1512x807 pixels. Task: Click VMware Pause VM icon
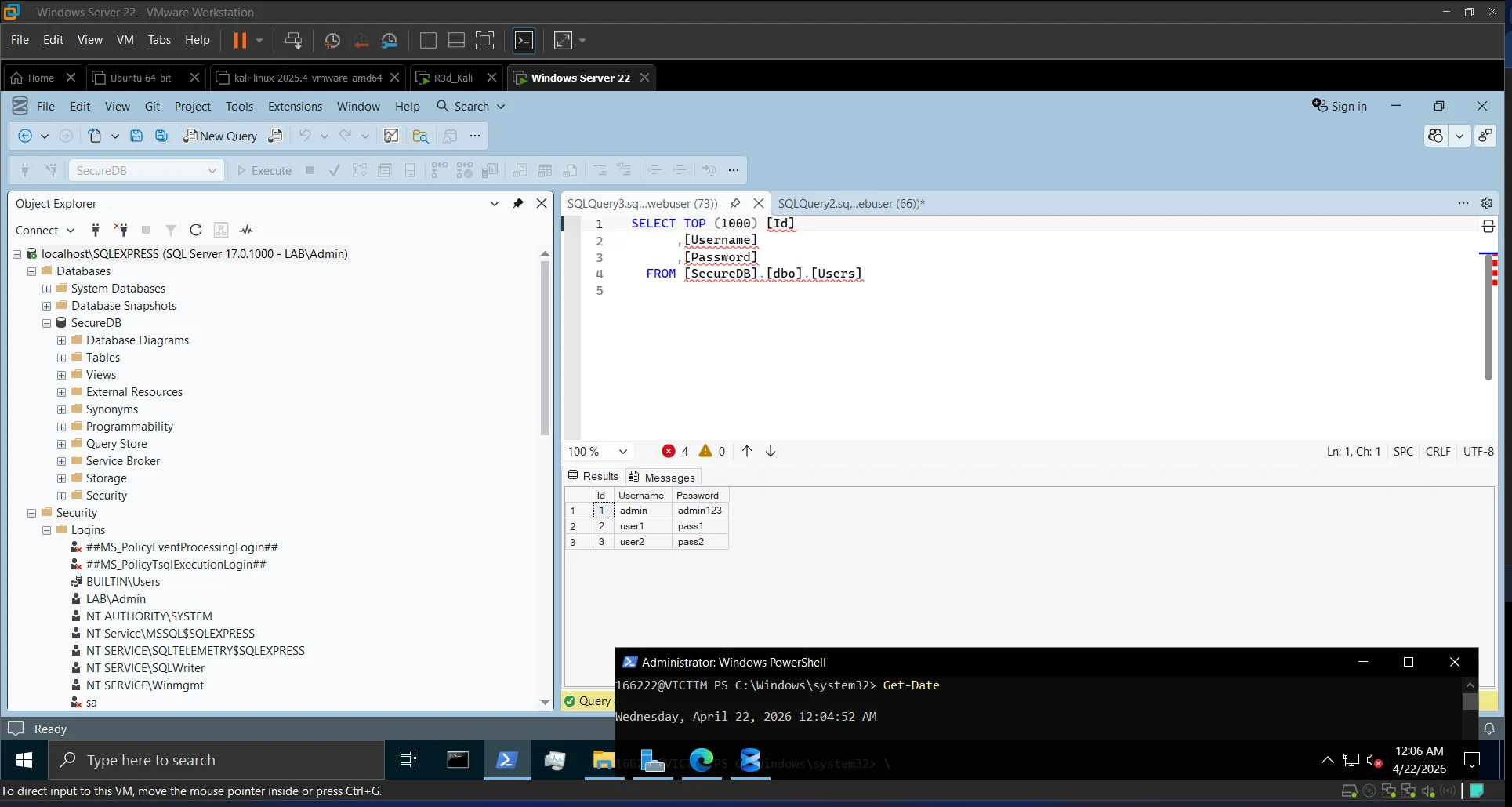tap(240, 40)
